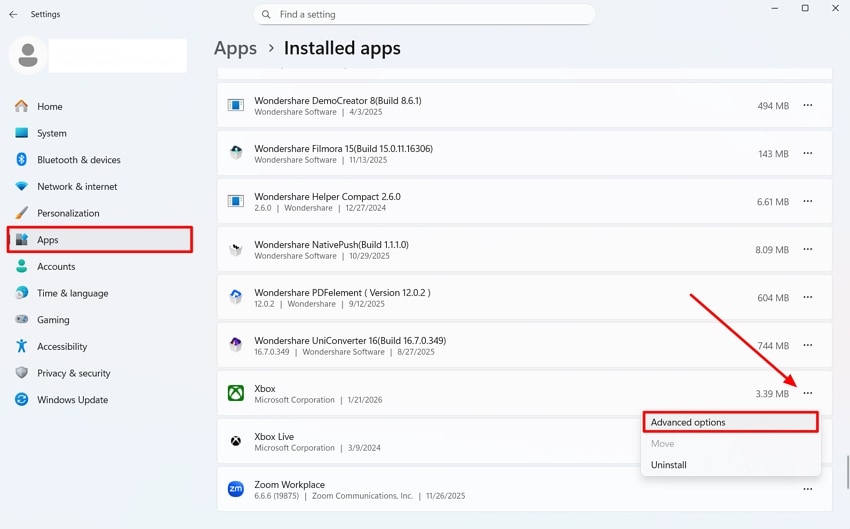The height and width of the screenshot is (529, 850).
Task: Open more options for Wondershare Helper Compact
Action: point(808,202)
